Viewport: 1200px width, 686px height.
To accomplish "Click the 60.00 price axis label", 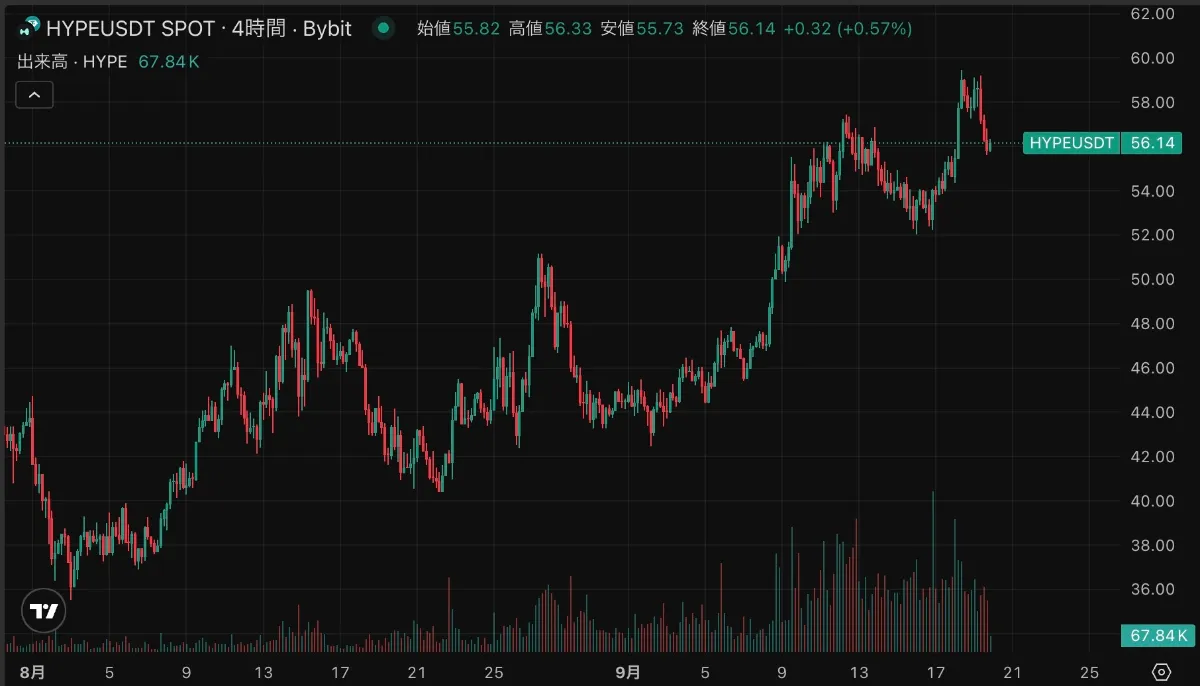I will click(1151, 58).
